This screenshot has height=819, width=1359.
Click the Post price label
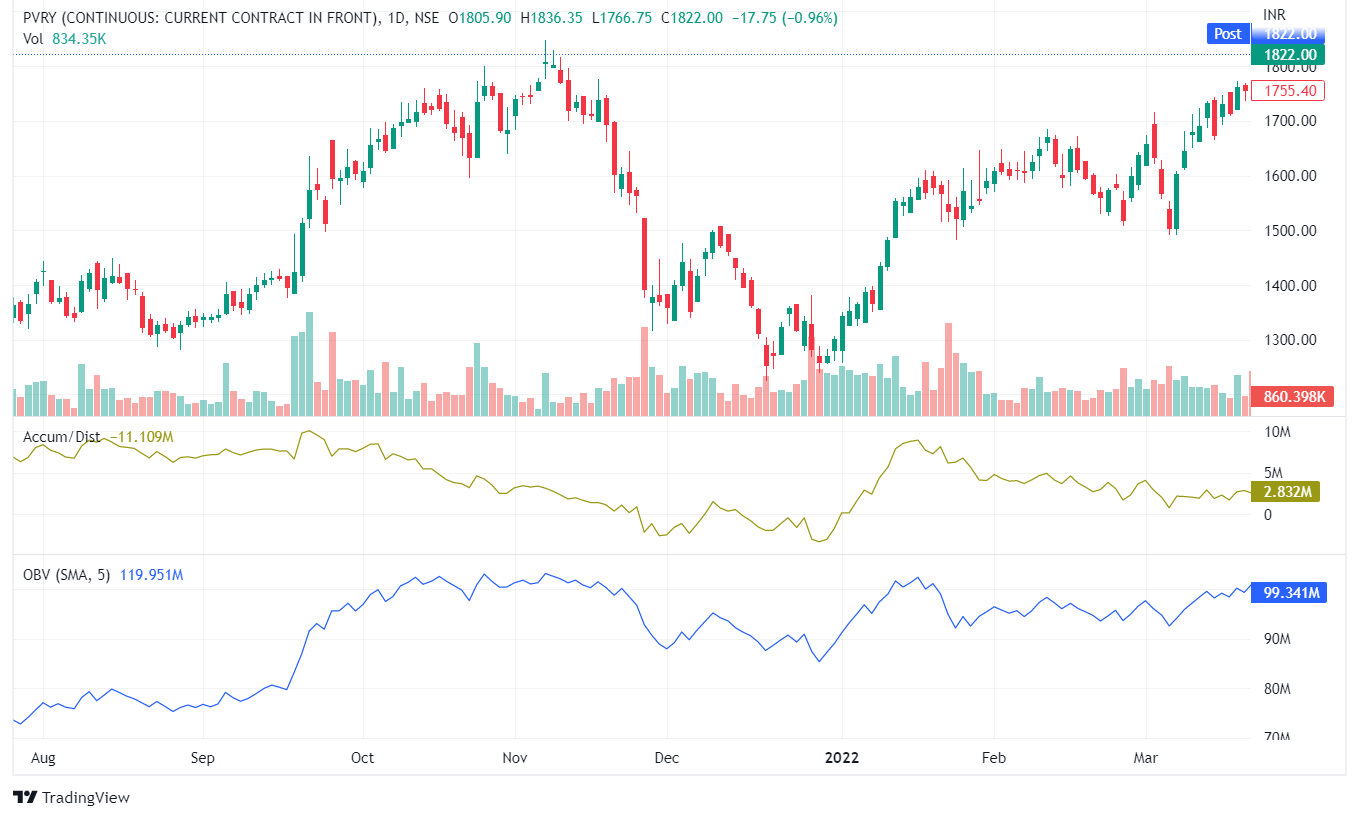(x=1228, y=34)
